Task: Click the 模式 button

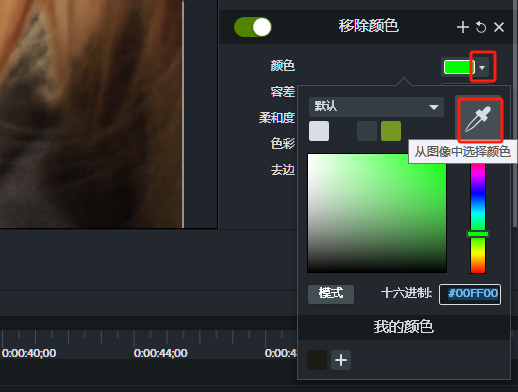Action: coord(331,294)
